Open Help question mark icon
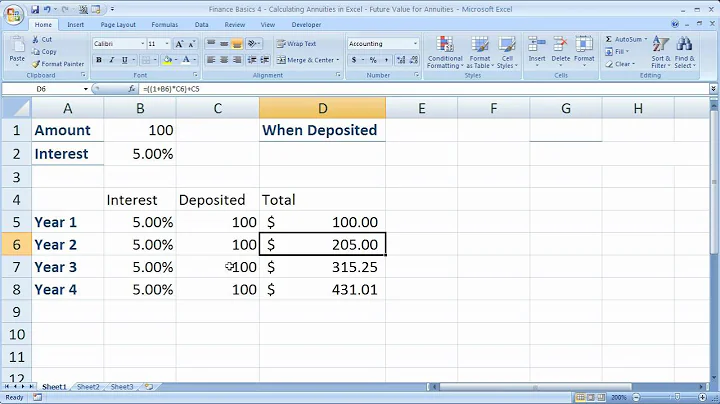 point(675,24)
